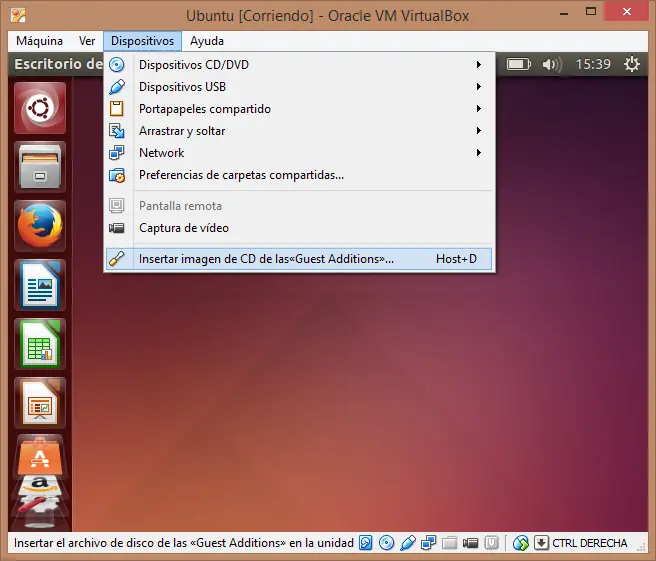Insert Guest Additions CD image
Image resolution: width=656 pixels, height=561 pixels.
[299, 259]
